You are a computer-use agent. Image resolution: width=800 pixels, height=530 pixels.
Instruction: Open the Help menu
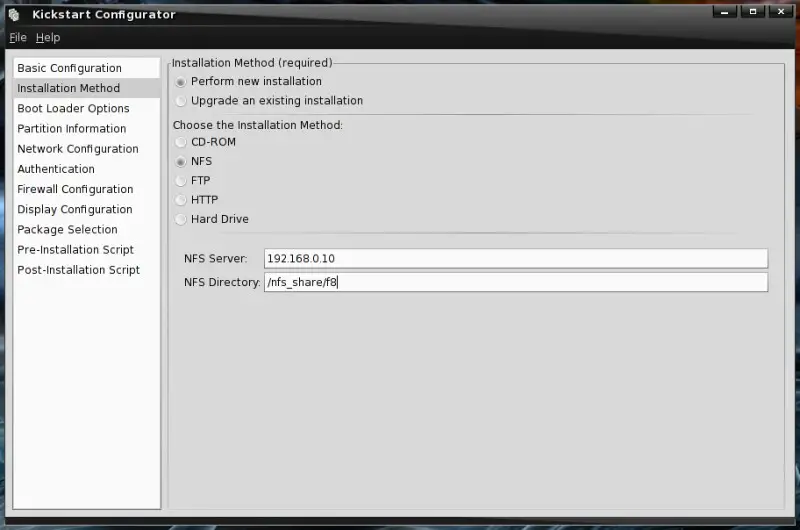[x=48, y=38]
